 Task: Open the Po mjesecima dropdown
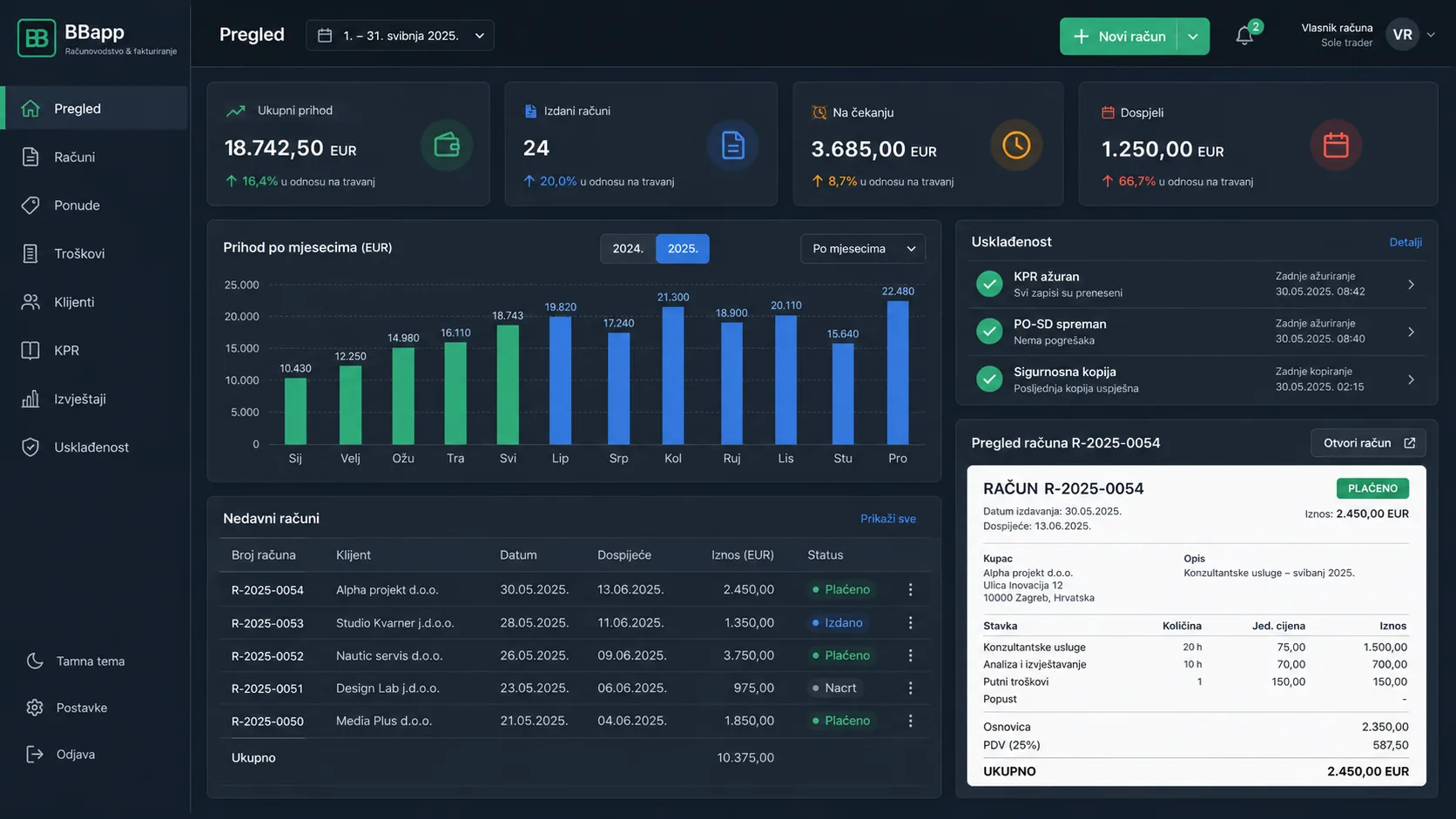[863, 249]
